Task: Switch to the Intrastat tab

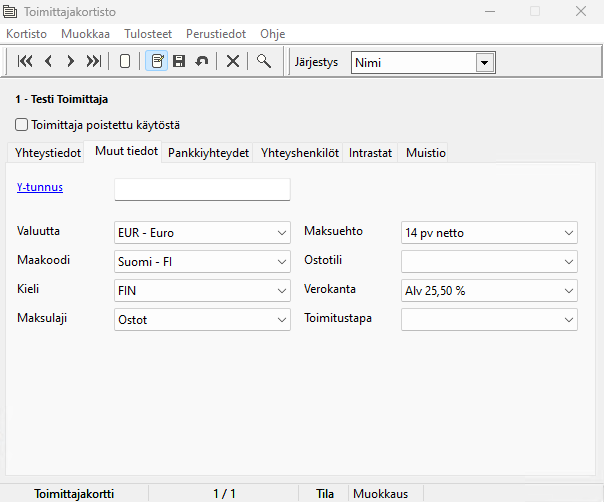Action: (370, 153)
